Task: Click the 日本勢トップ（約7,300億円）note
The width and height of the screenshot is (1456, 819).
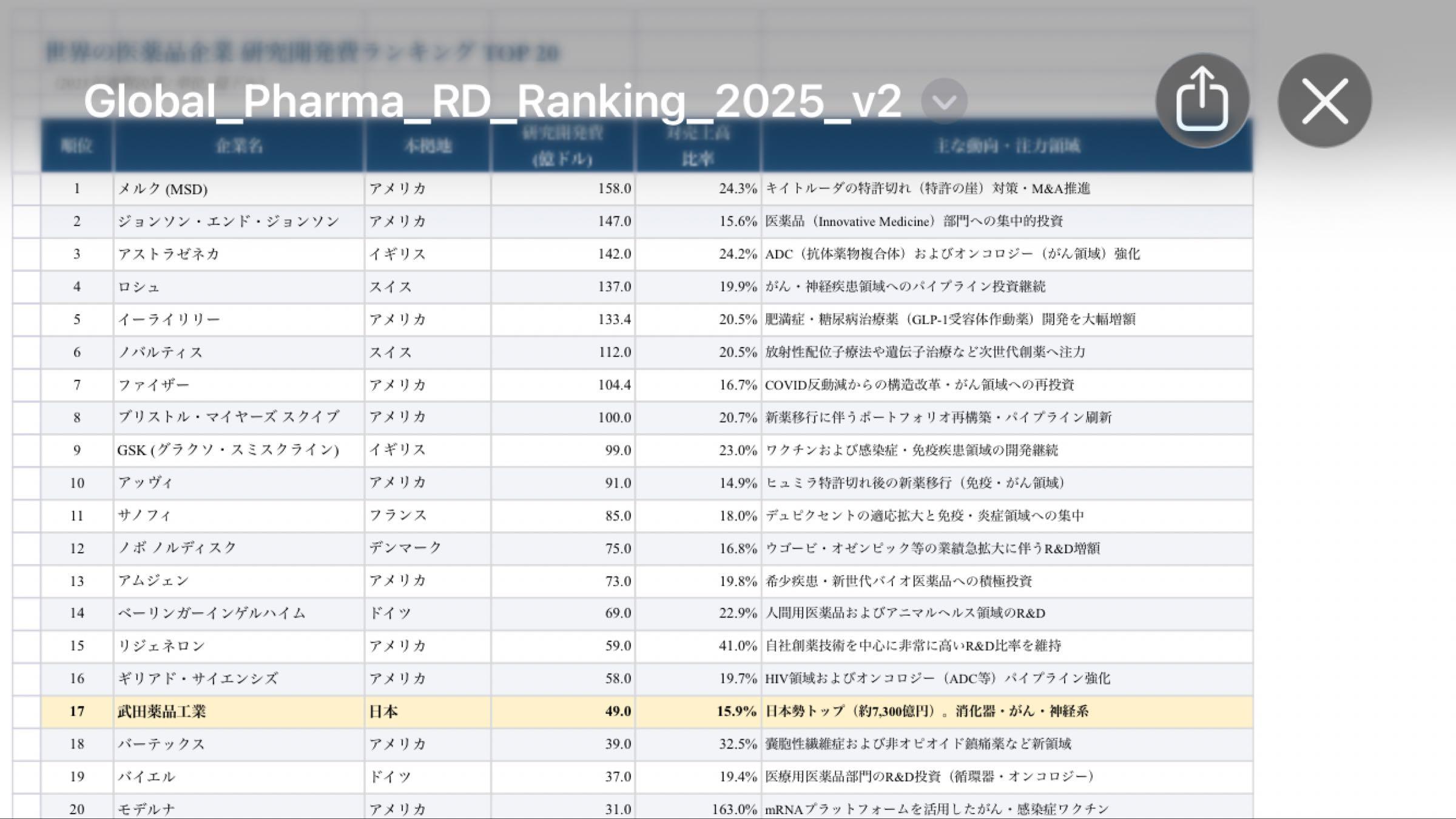Action: (1007, 712)
